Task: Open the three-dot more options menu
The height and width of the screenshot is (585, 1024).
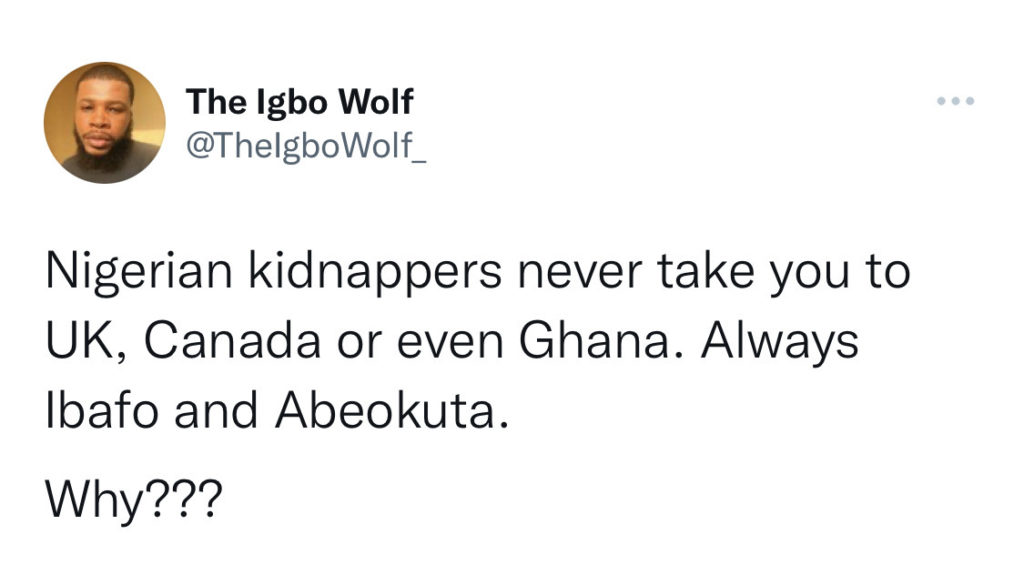Action: (x=954, y=102)
